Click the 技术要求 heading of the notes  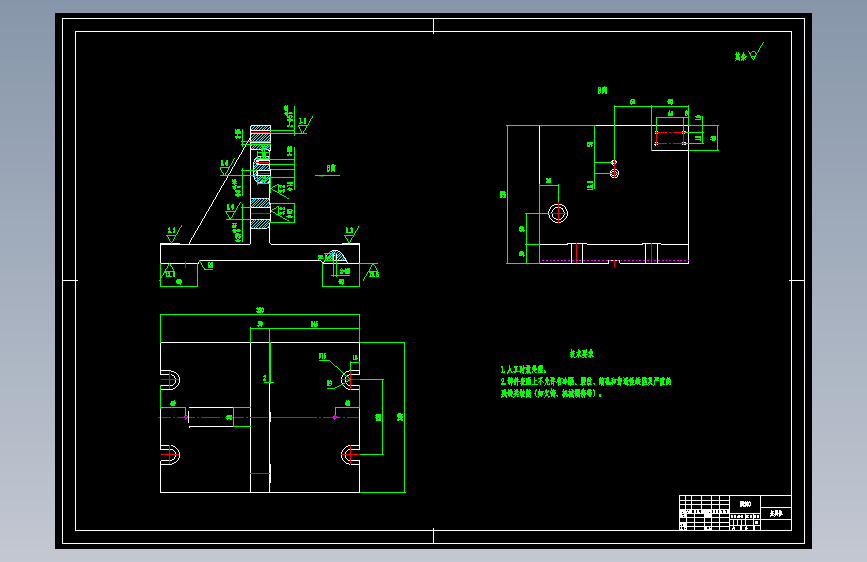(582, 353)
